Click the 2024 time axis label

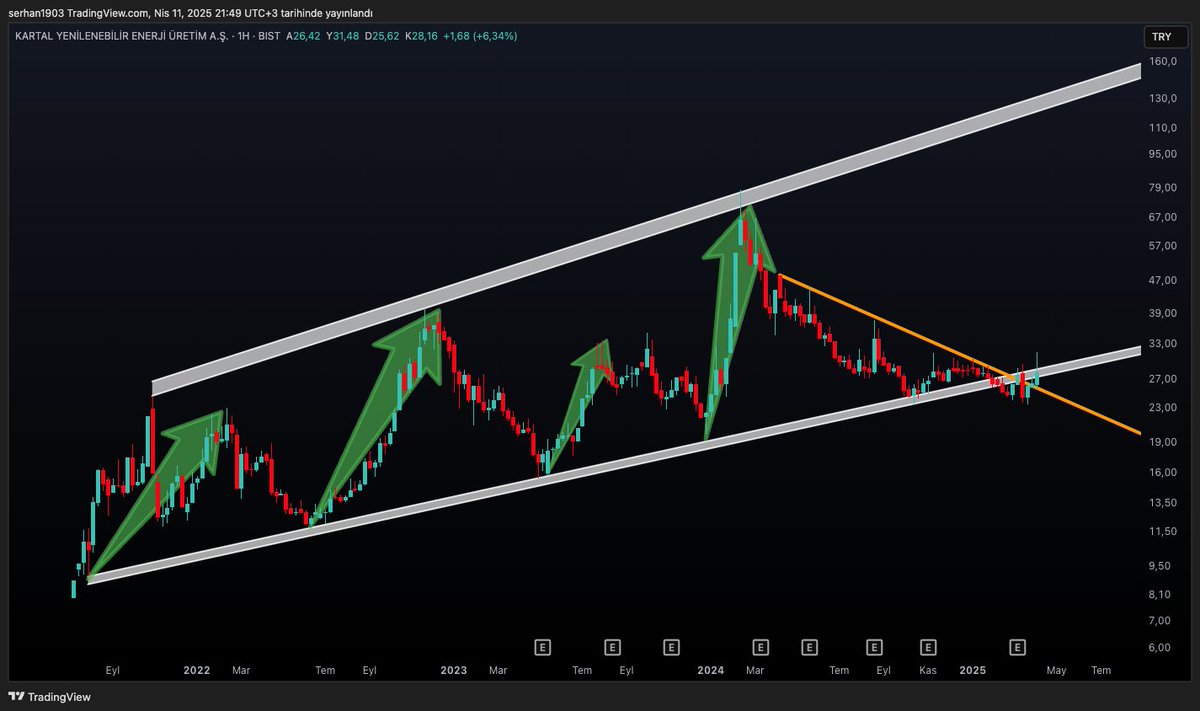coord(711,670)
